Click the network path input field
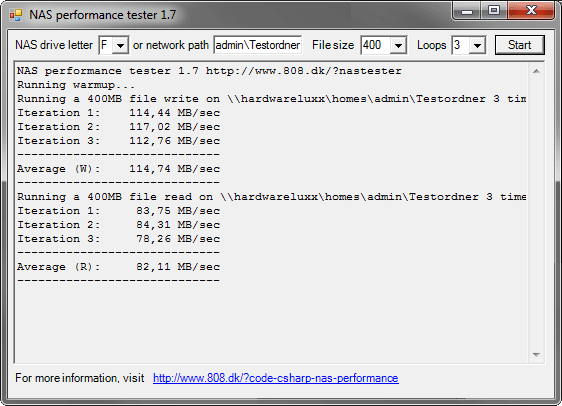This screenshot has height=406, width=562. click(x=257, y=45)
